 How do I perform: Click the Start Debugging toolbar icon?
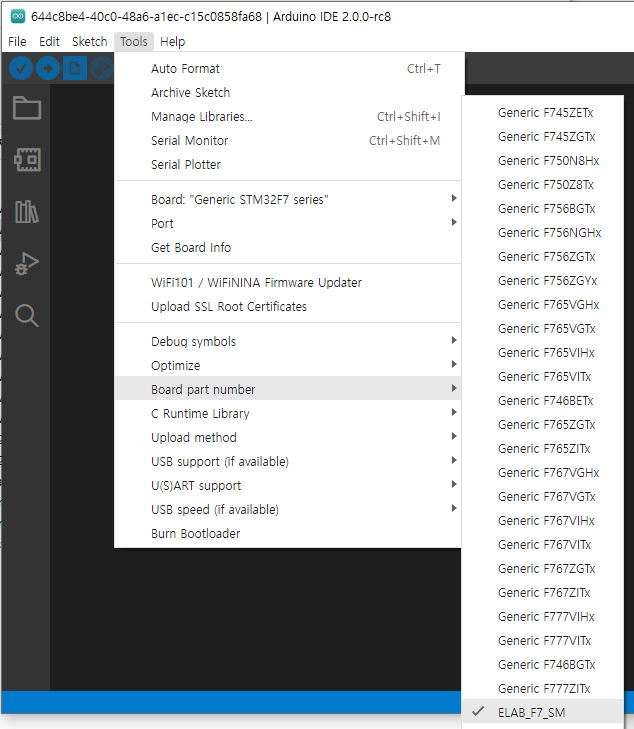[x=102, y=68]
